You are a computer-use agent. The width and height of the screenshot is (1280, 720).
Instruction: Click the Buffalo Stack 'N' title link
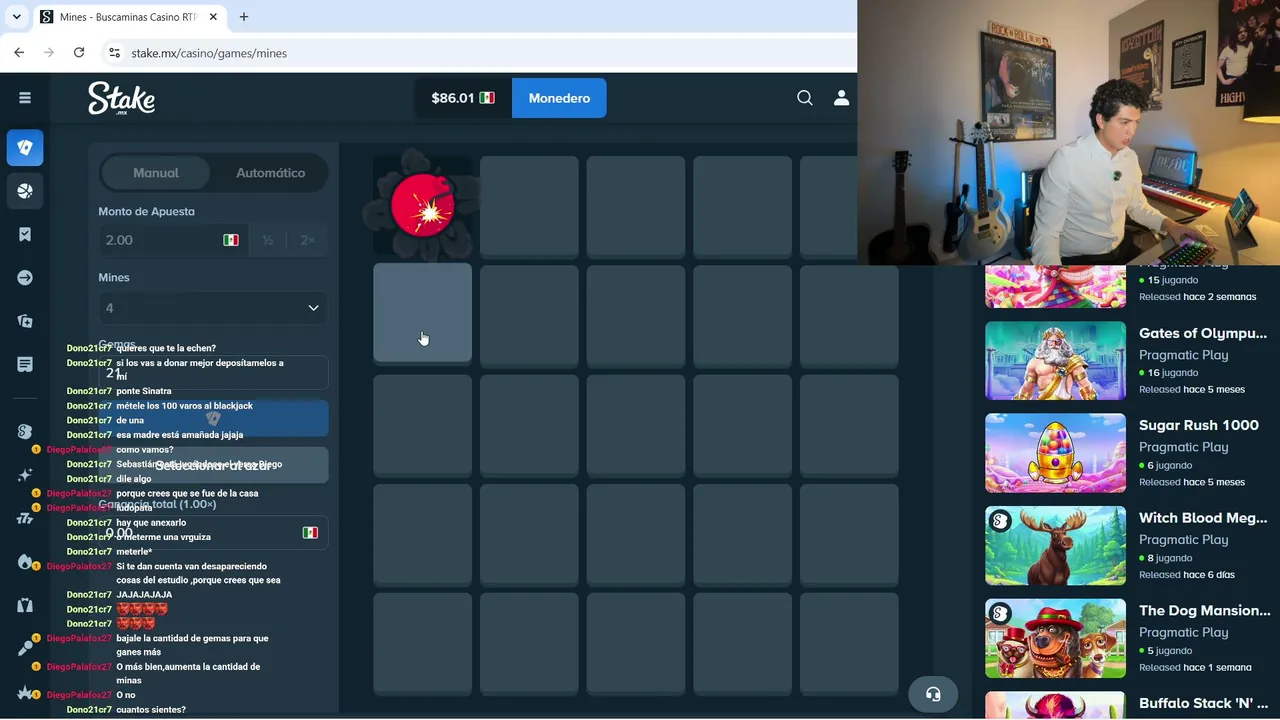(1203, 703)
